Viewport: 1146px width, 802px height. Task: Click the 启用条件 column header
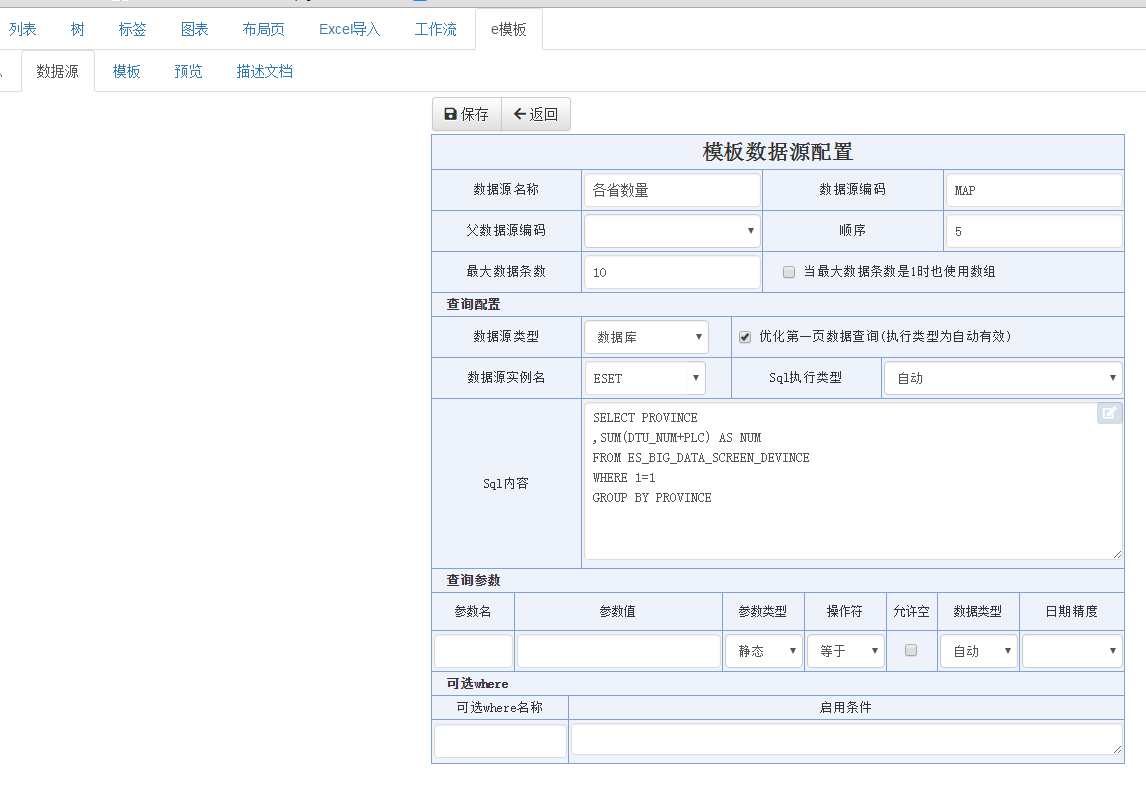(846, 707)
